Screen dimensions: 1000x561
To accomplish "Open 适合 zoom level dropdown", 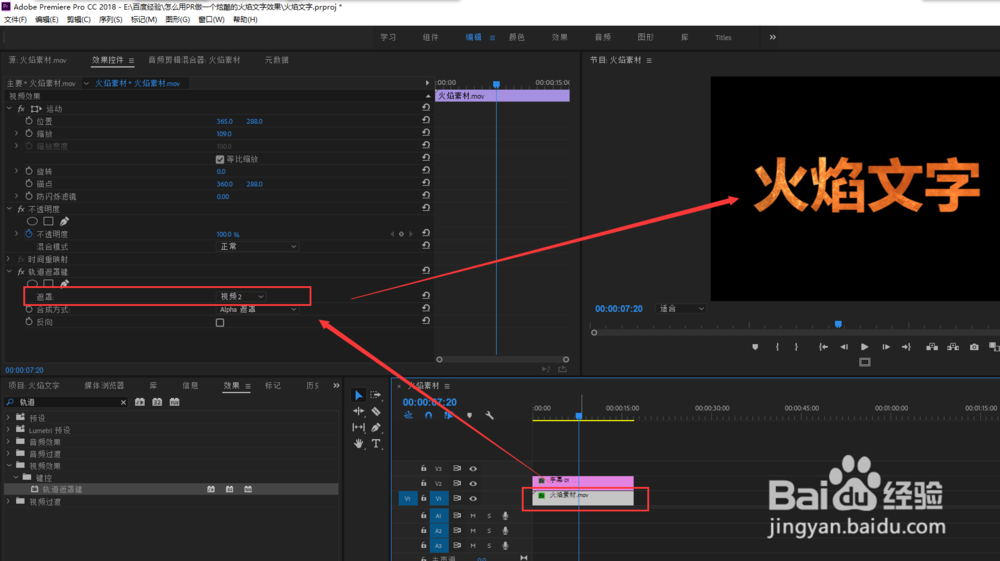I will (x=681, y=309).
